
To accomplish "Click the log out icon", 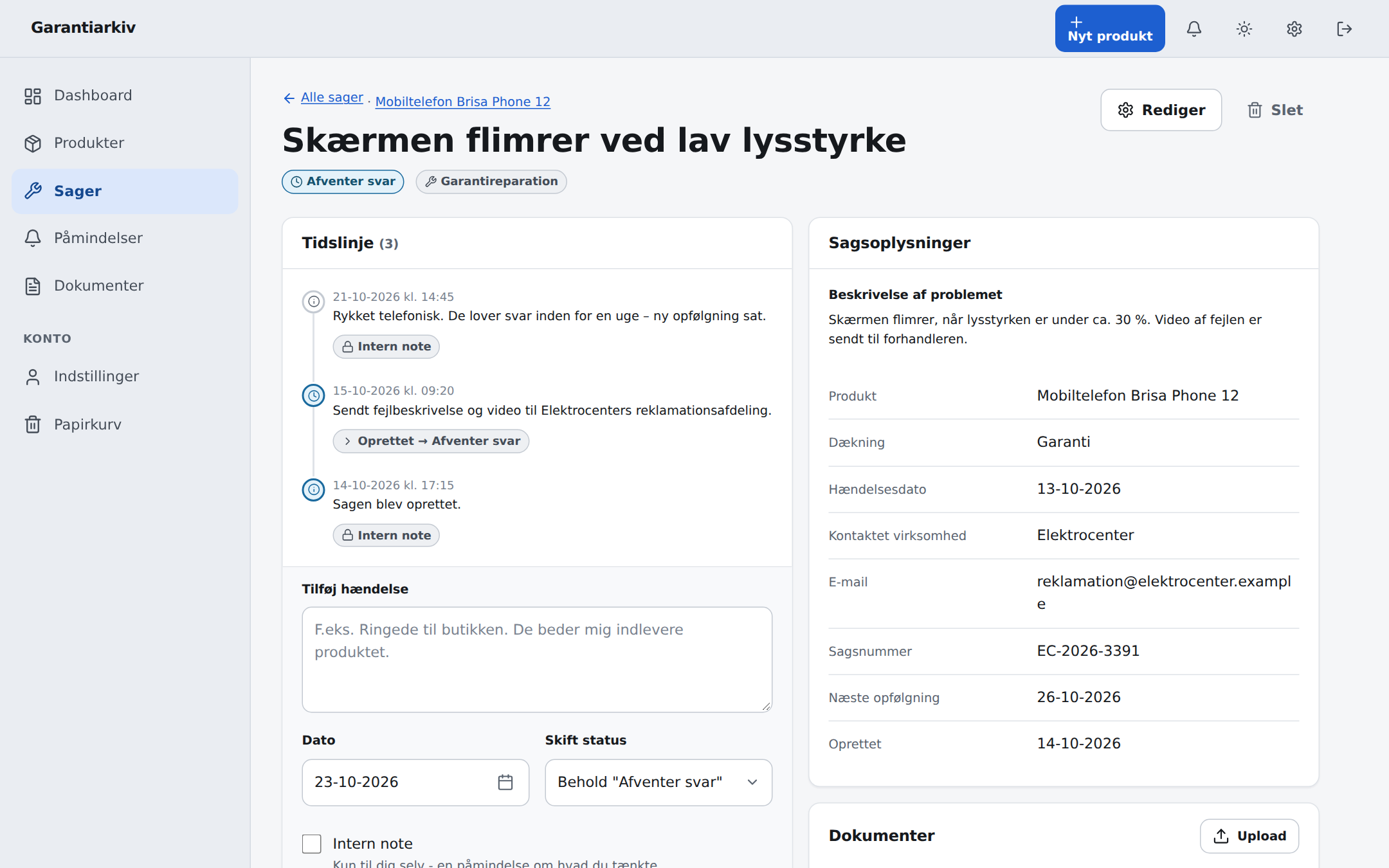I will tap(1345, 29).
